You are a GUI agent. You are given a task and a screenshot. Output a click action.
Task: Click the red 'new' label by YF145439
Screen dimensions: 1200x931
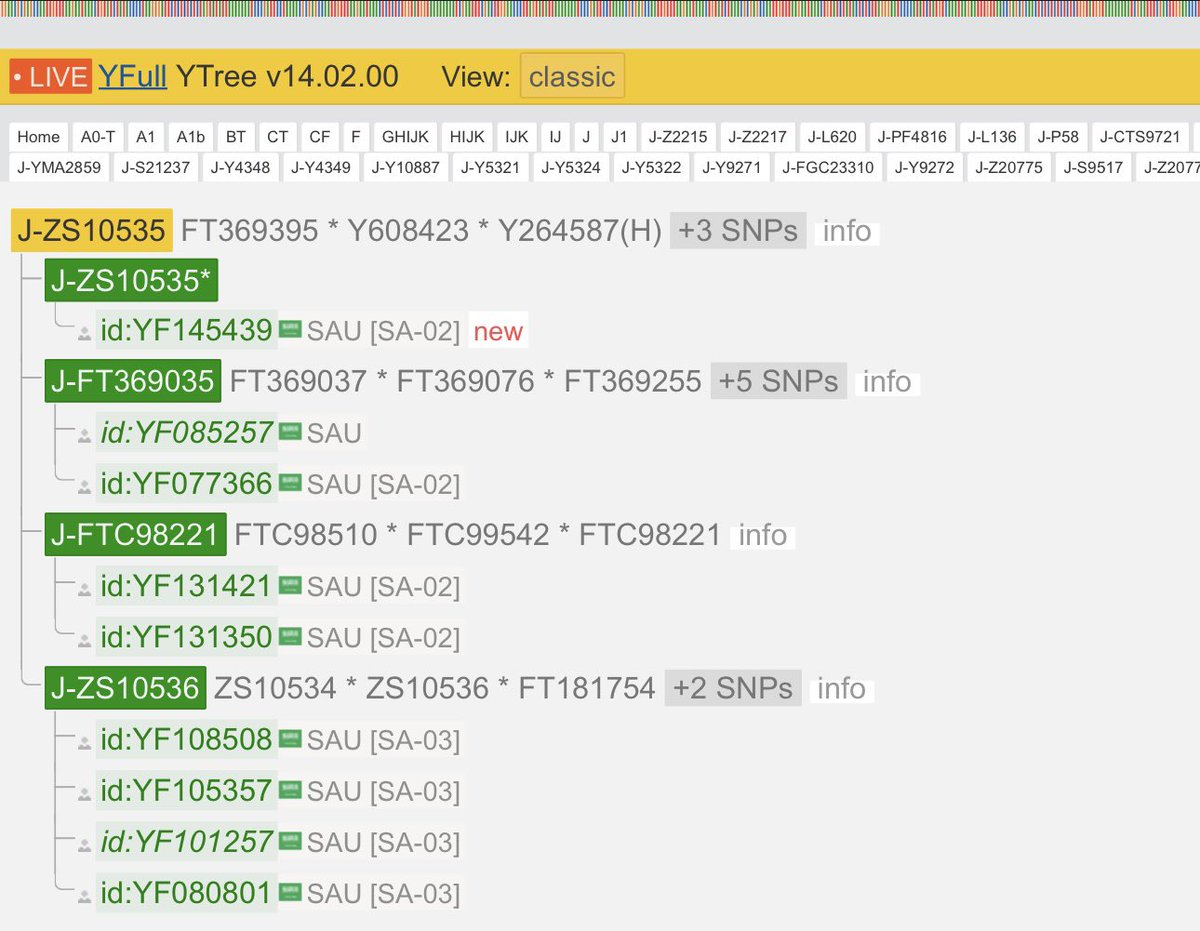[x=498, y=332]
